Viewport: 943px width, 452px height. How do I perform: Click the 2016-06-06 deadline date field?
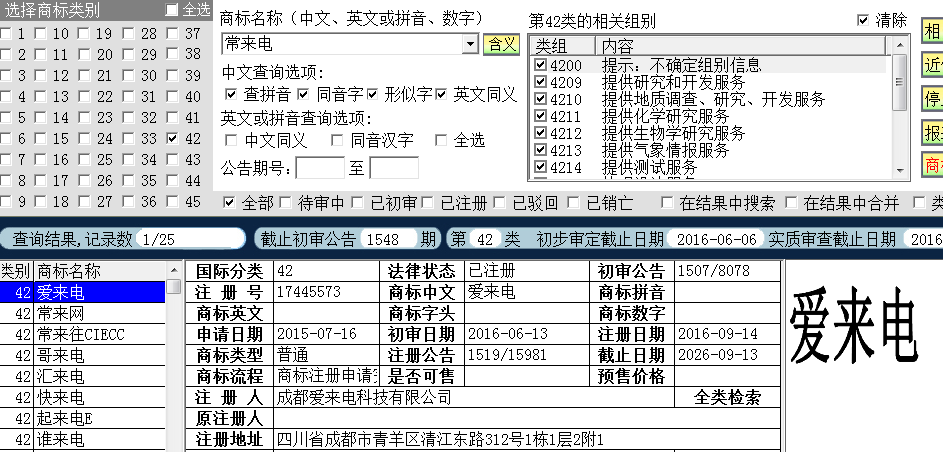click(716, 239)
